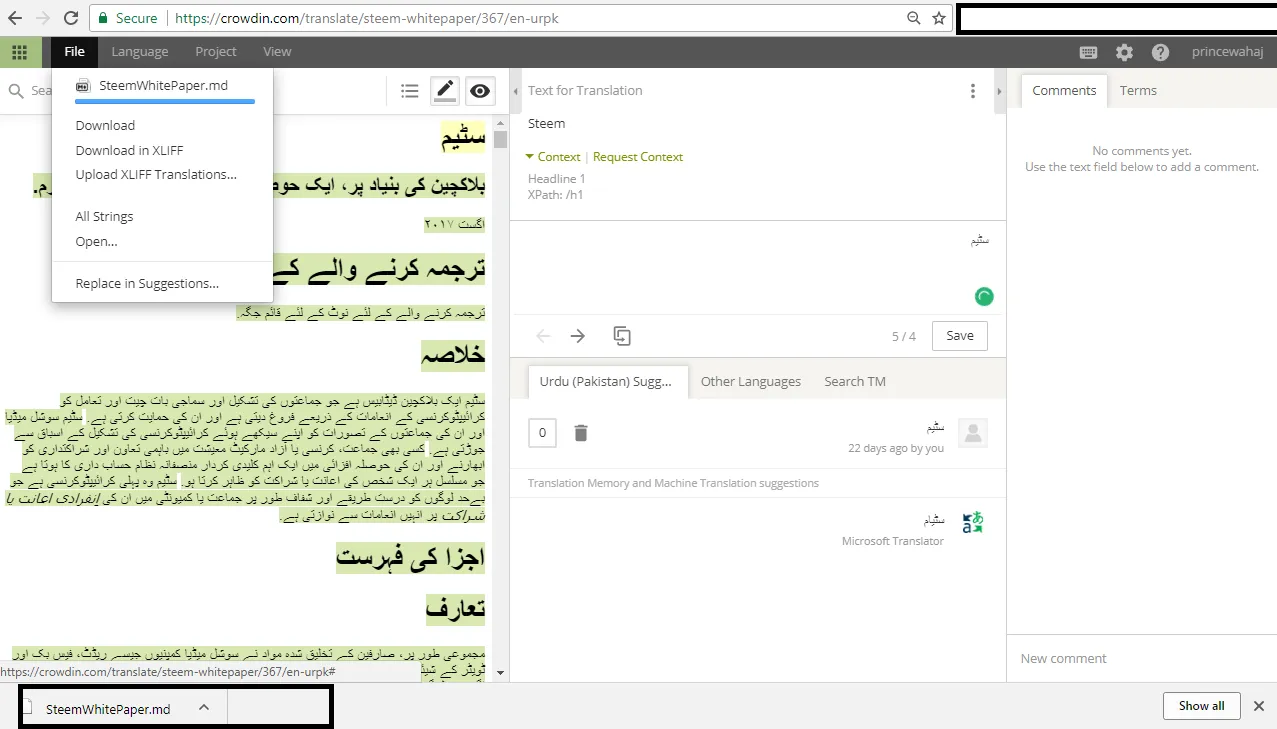
Task: Switch to Other Languages tab
Action: (x=750, y=381)
